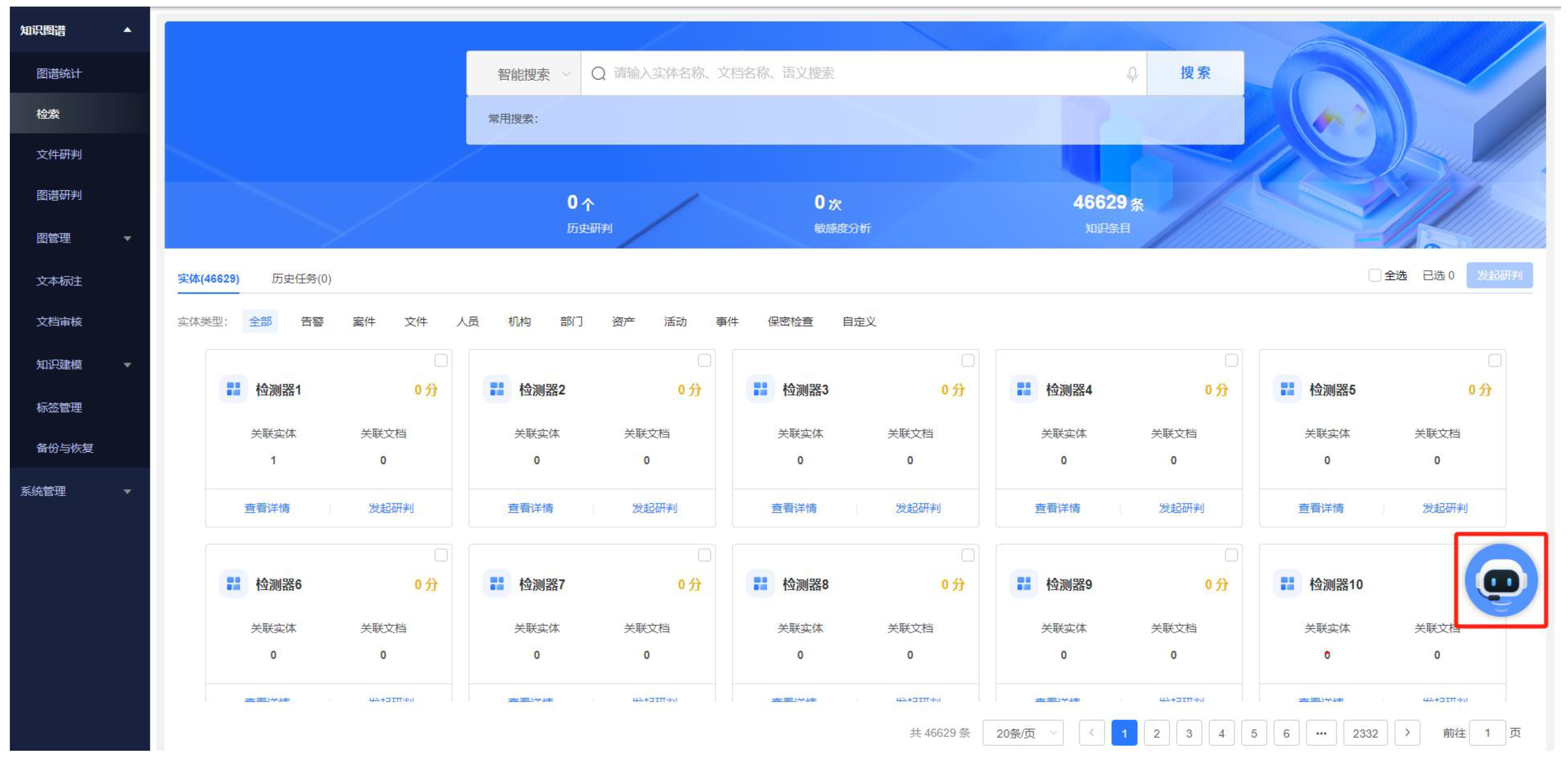This screenshot has height=761, width=1568.
Task: Open 文件研判 in the sidebar menu
Action: tap(59, 154)
